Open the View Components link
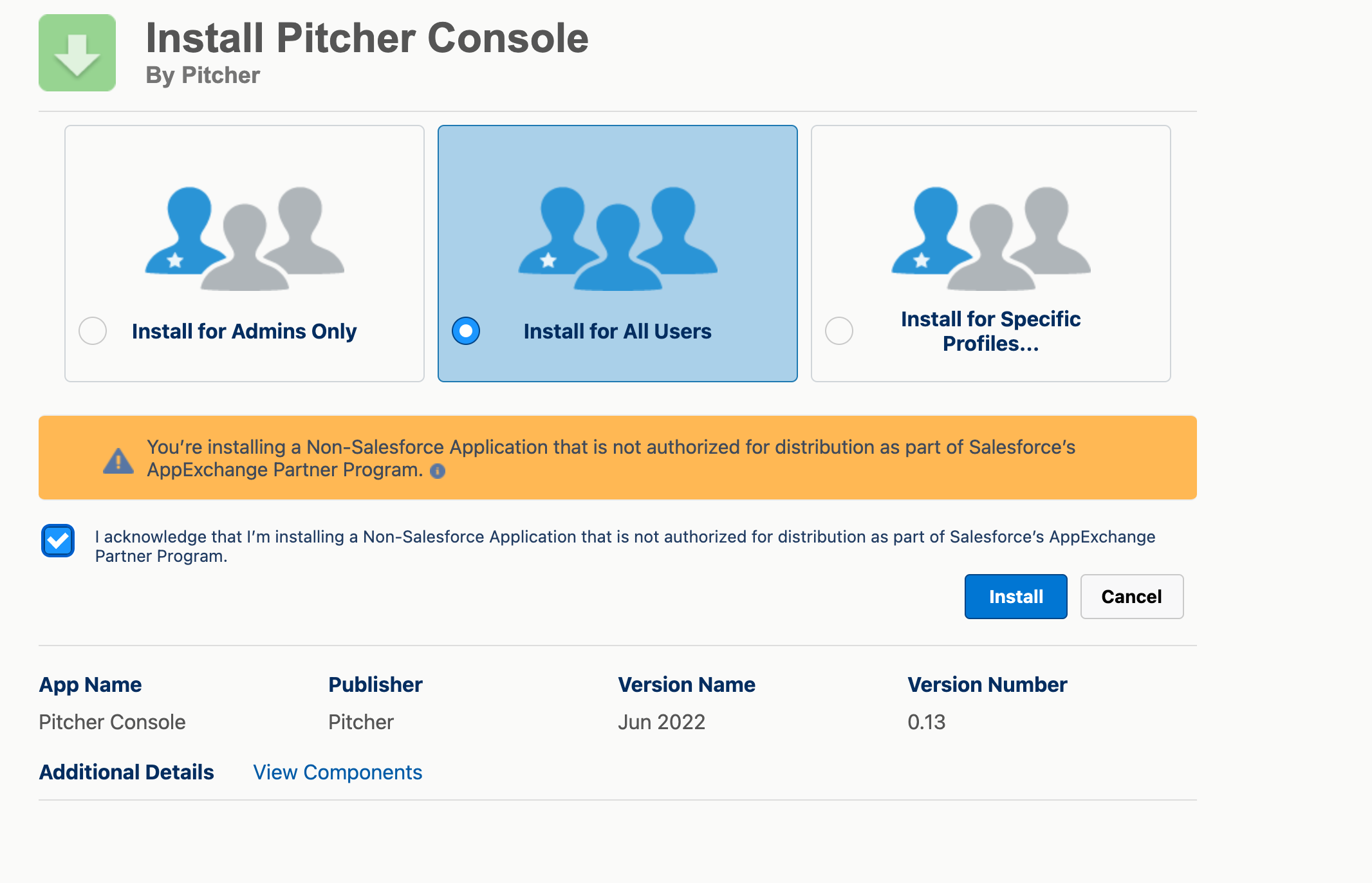 pyautogui.click(x=337, y=772)
